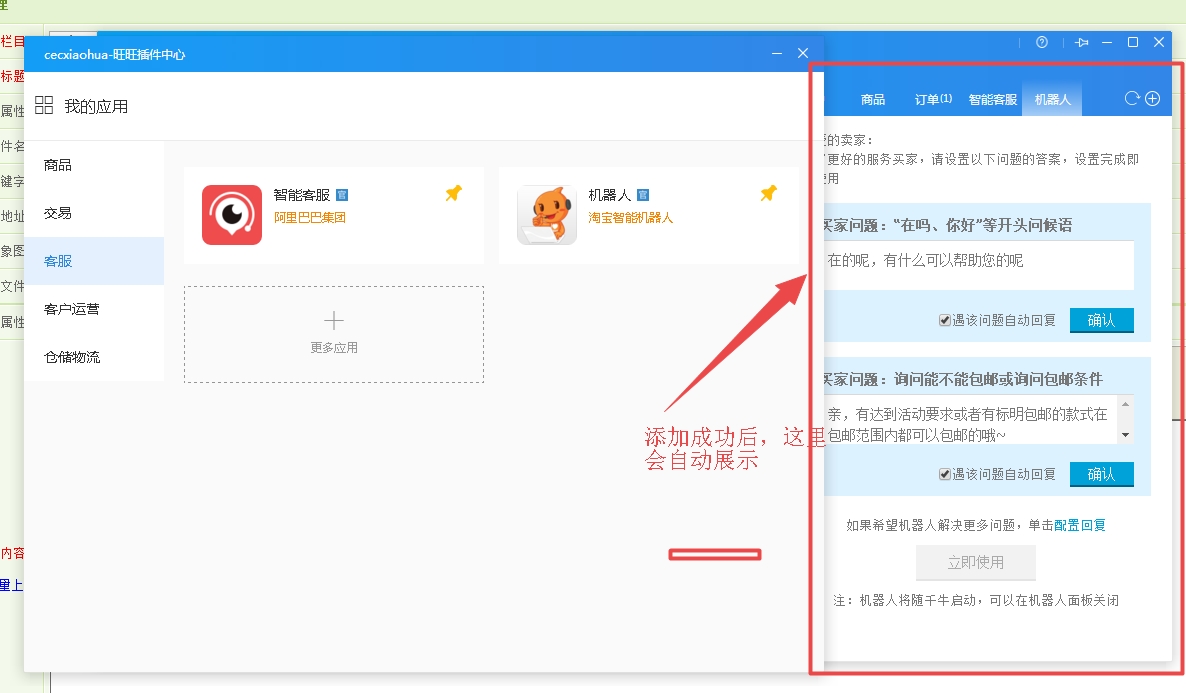
Task: Add more apps via the 更多应用 plus tile
Action: [x=334, y=333]
